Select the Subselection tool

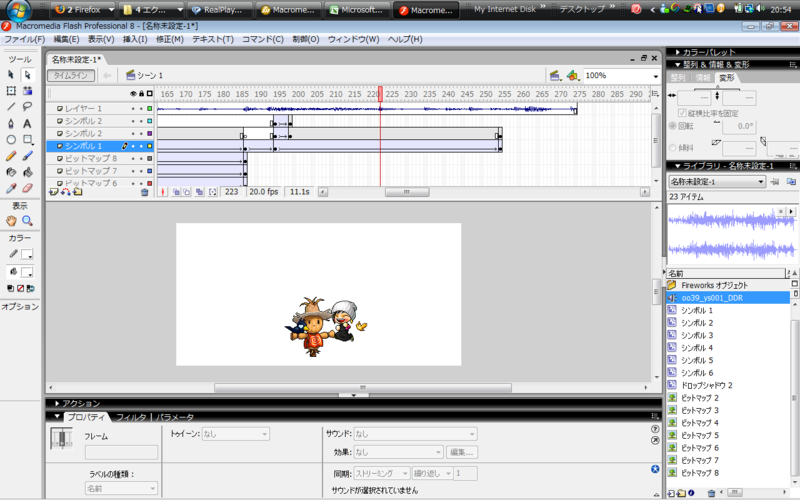pos(28,74)
